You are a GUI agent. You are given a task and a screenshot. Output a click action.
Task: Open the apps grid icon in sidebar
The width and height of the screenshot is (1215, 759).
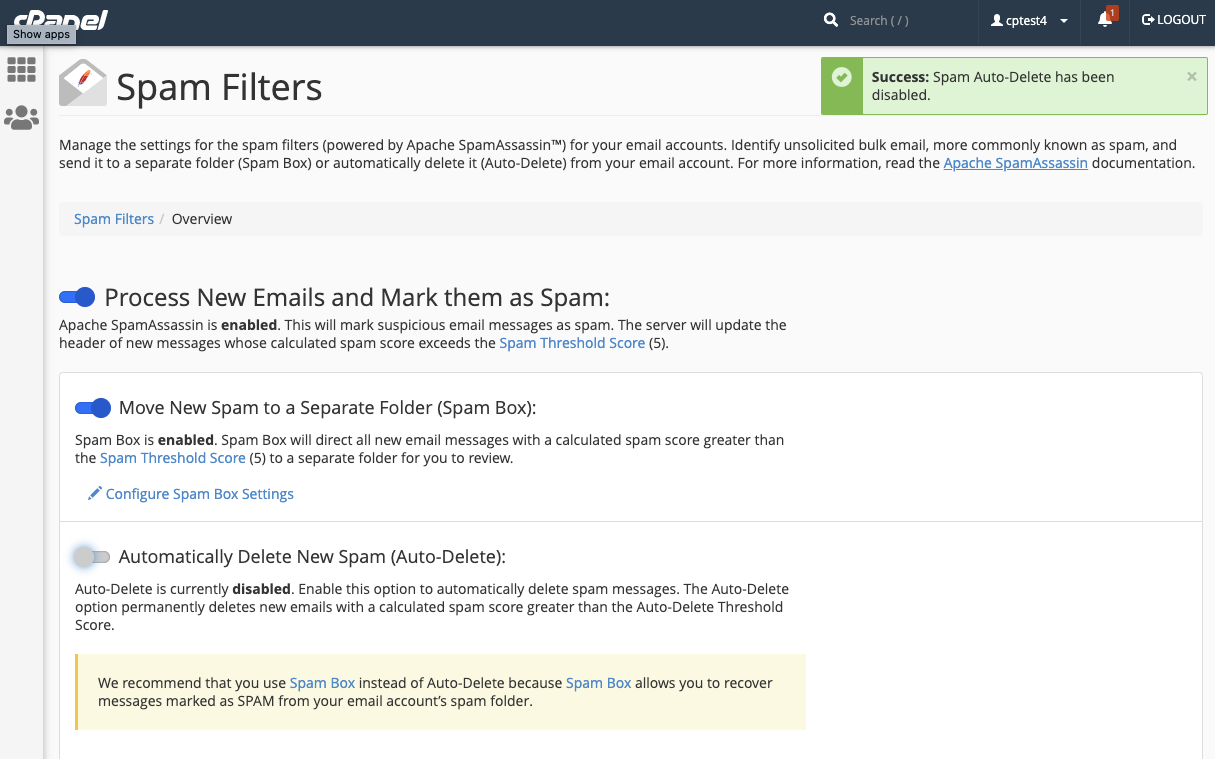tap(21, 69)
